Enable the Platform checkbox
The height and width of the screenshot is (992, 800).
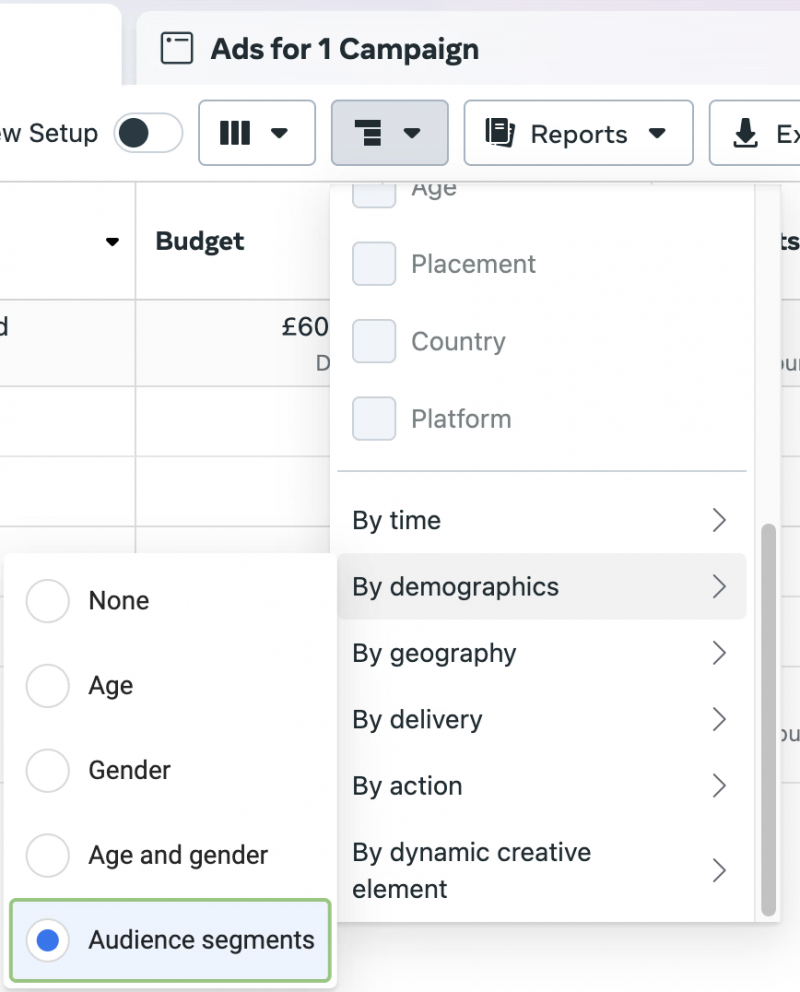374,418
